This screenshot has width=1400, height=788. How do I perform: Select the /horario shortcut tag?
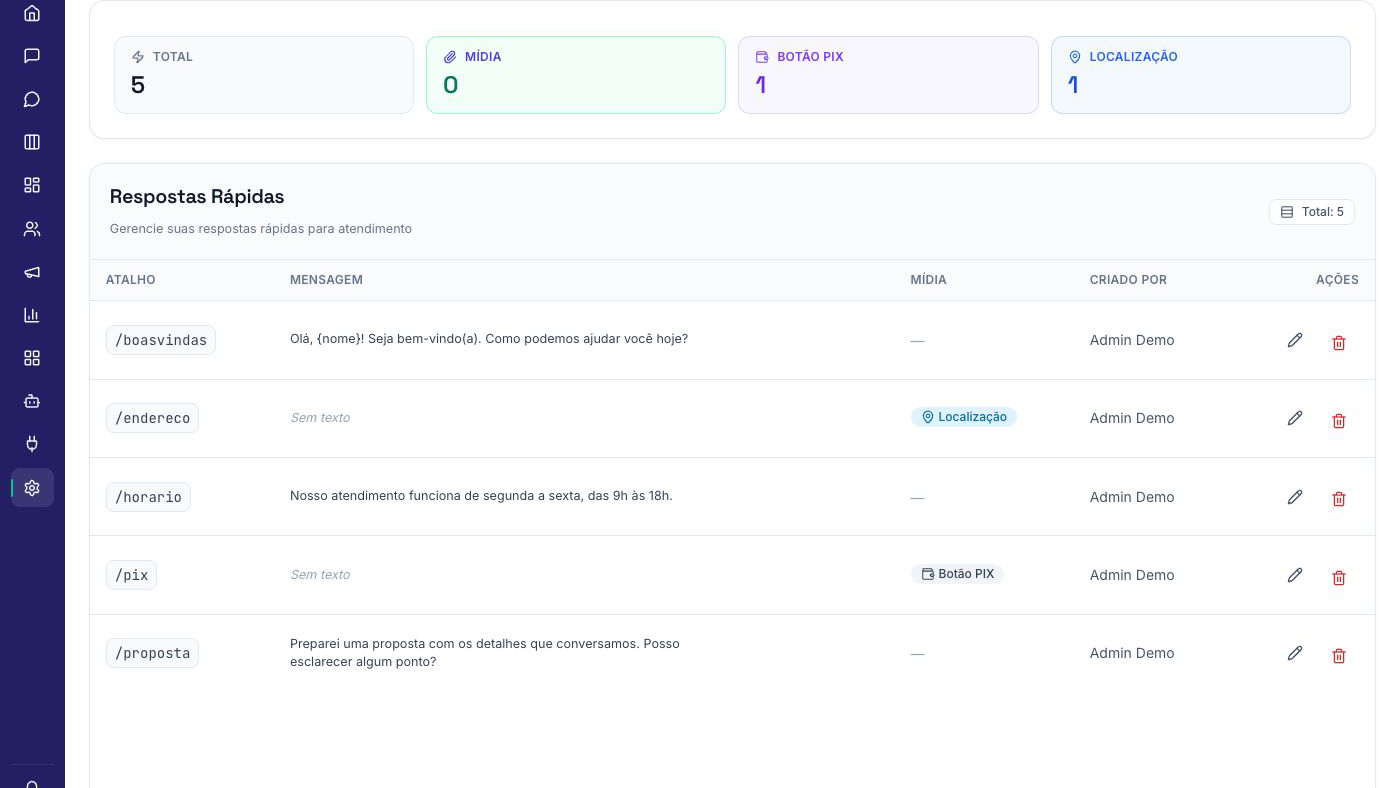click(148, 497)
